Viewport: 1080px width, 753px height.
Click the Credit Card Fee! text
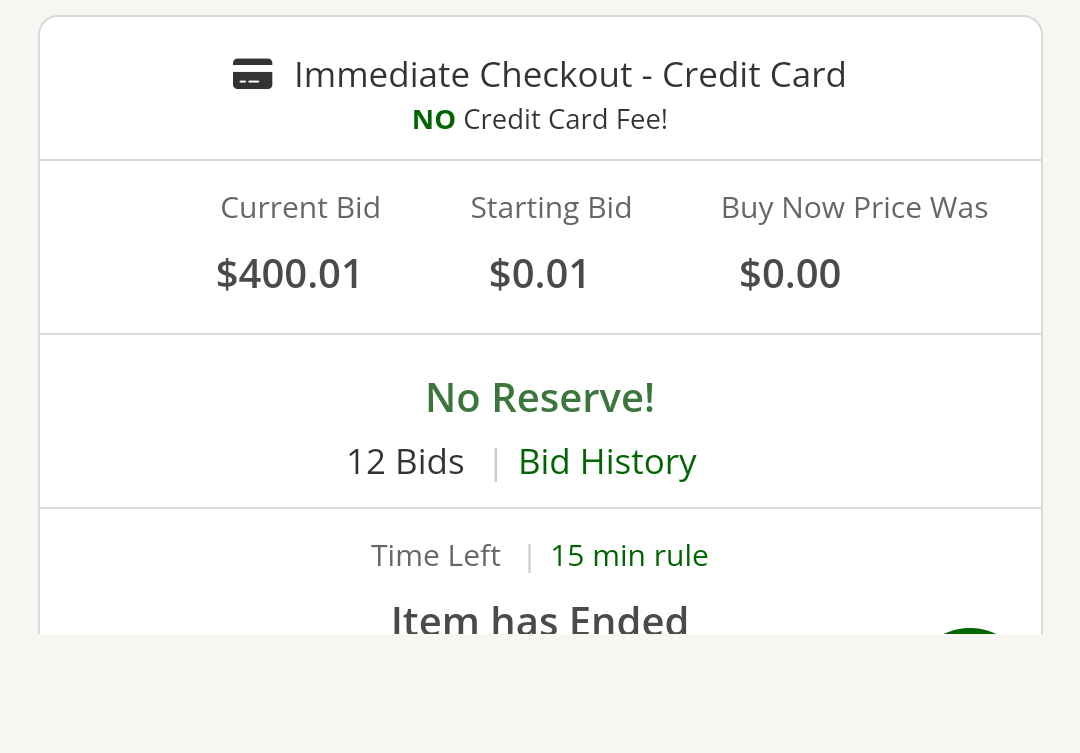click(565, 120)
